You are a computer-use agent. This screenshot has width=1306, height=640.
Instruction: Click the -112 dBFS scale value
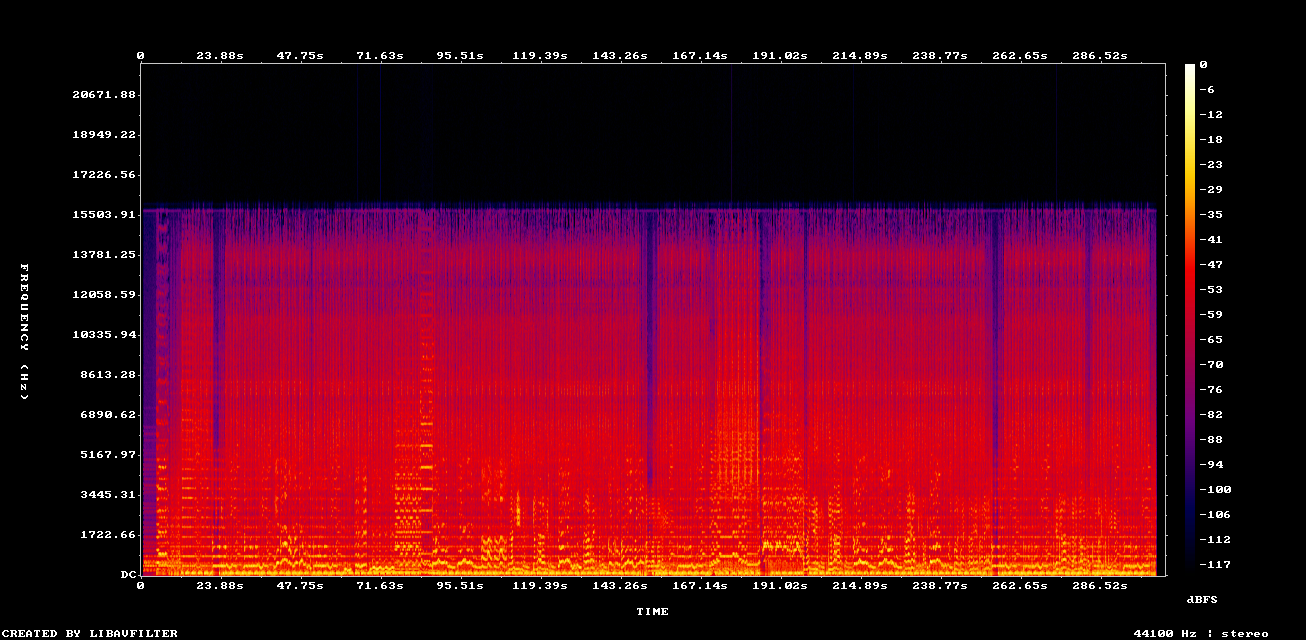(x=1215, y=539)
